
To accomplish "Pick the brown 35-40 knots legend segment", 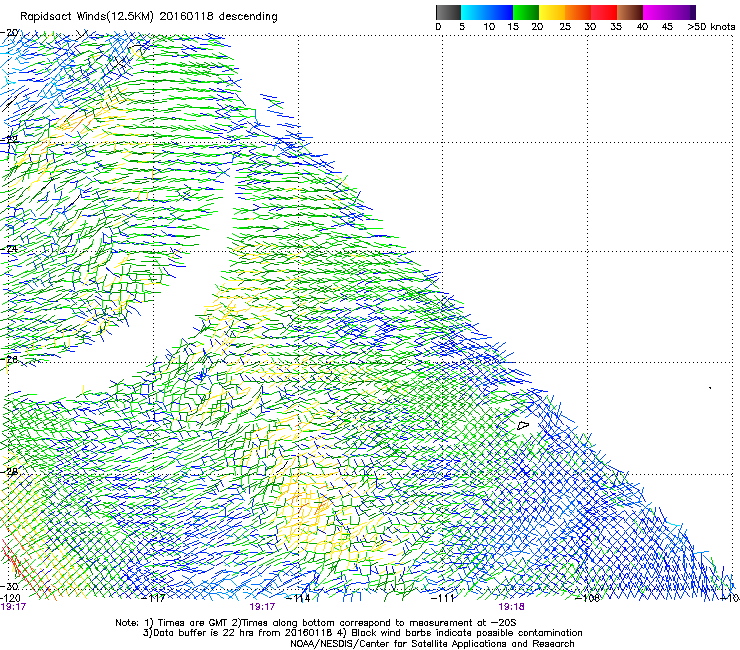I will [630, 12].
